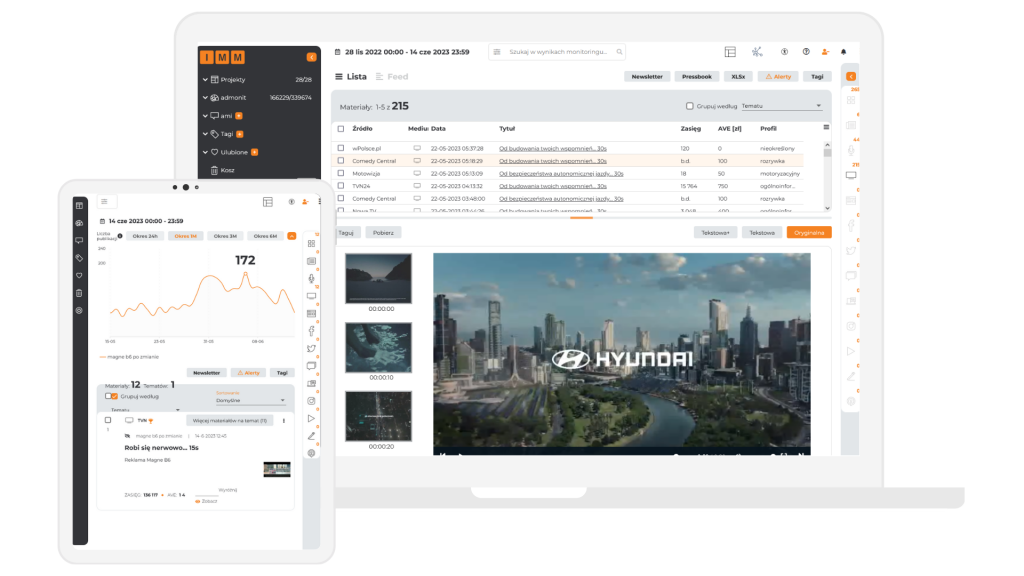Switch to the Feed view

point(392,76)
